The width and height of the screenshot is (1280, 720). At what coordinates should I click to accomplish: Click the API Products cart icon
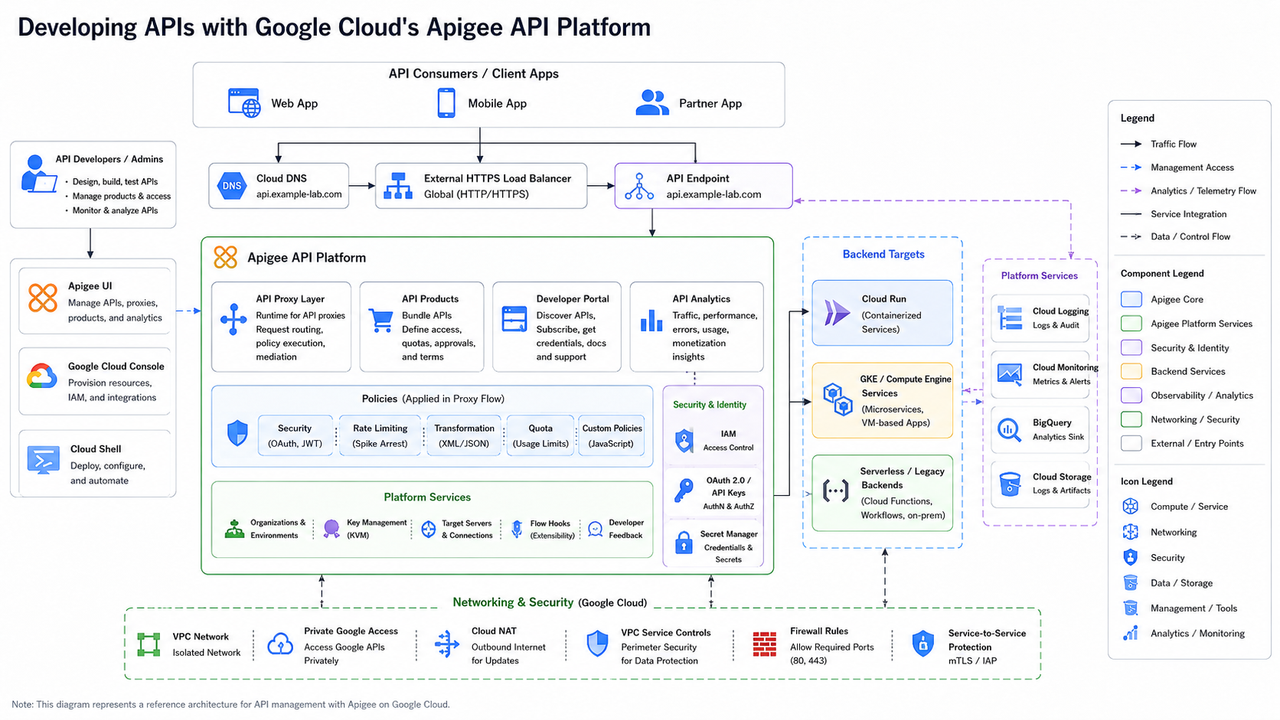point(381,320)
